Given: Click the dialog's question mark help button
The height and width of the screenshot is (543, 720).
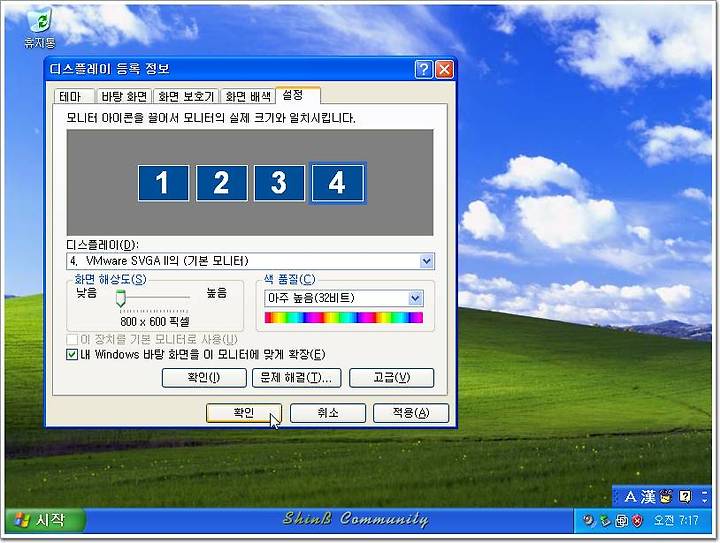Looking at the screenshot, I should 423,69.
